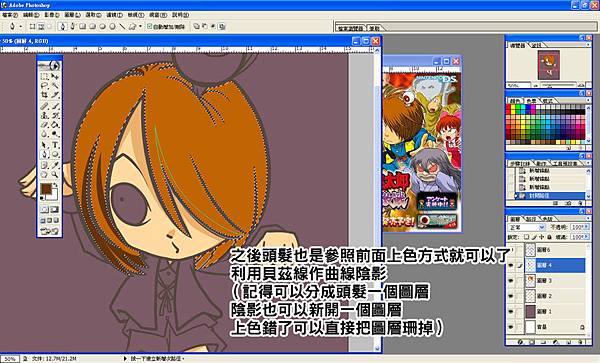Toggle the Auto Add/Delete checkbox
The height and width of the screenshot is (363, 600).
point(150,26)
